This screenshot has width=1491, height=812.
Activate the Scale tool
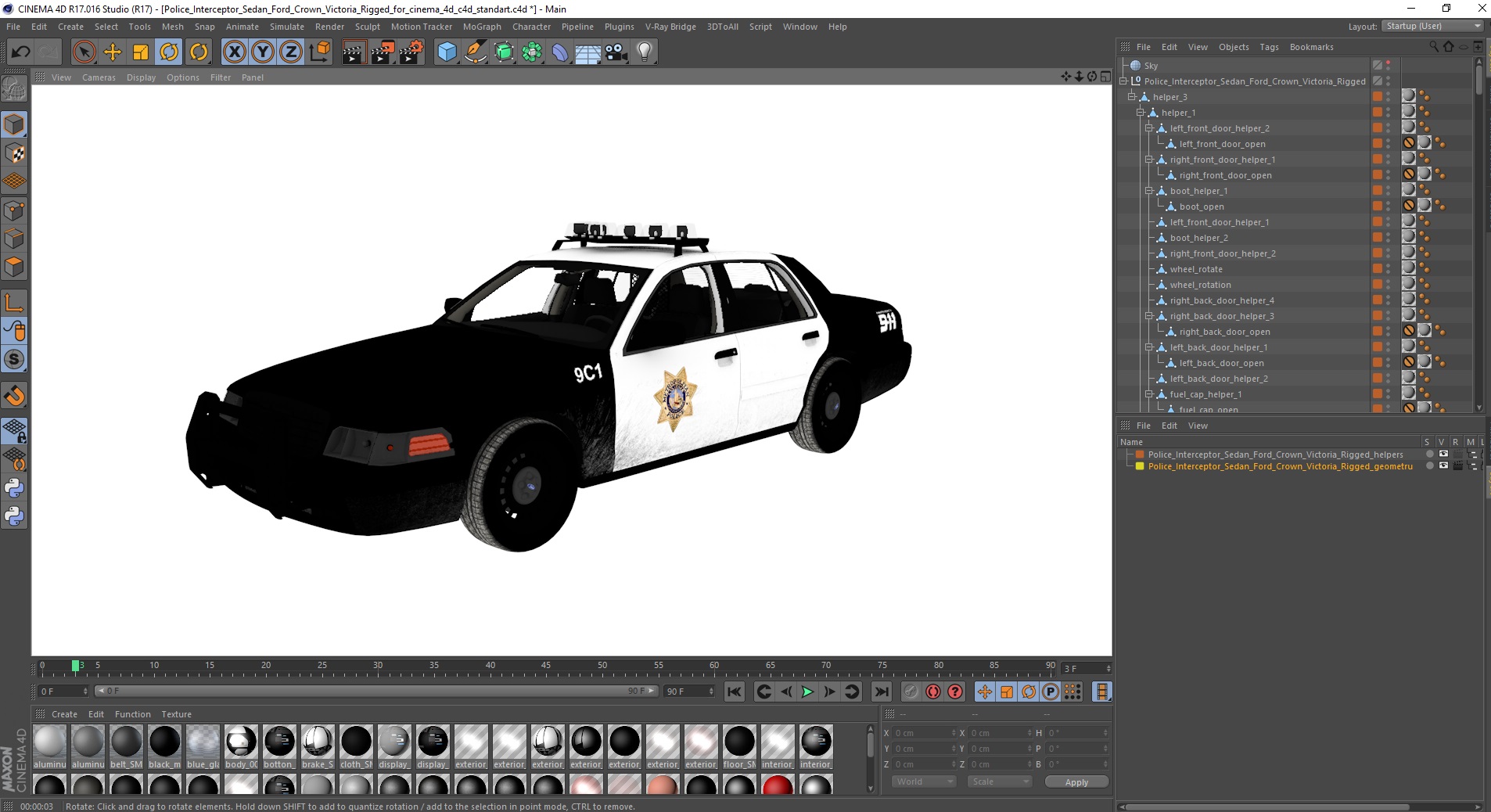(141, 52)
